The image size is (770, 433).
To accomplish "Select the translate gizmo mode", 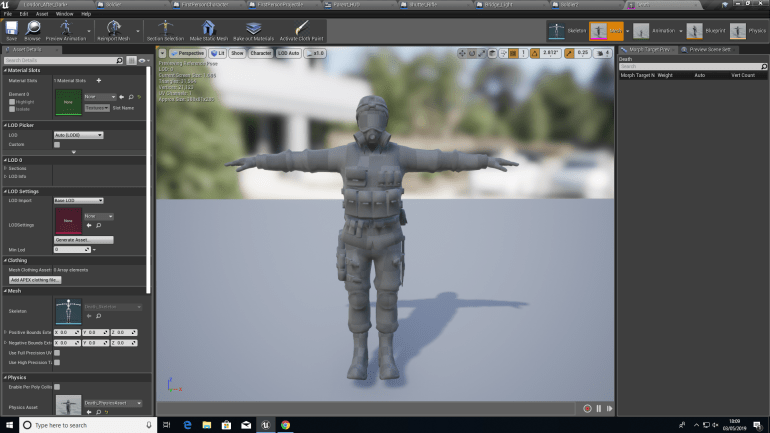I will (462, 53).
